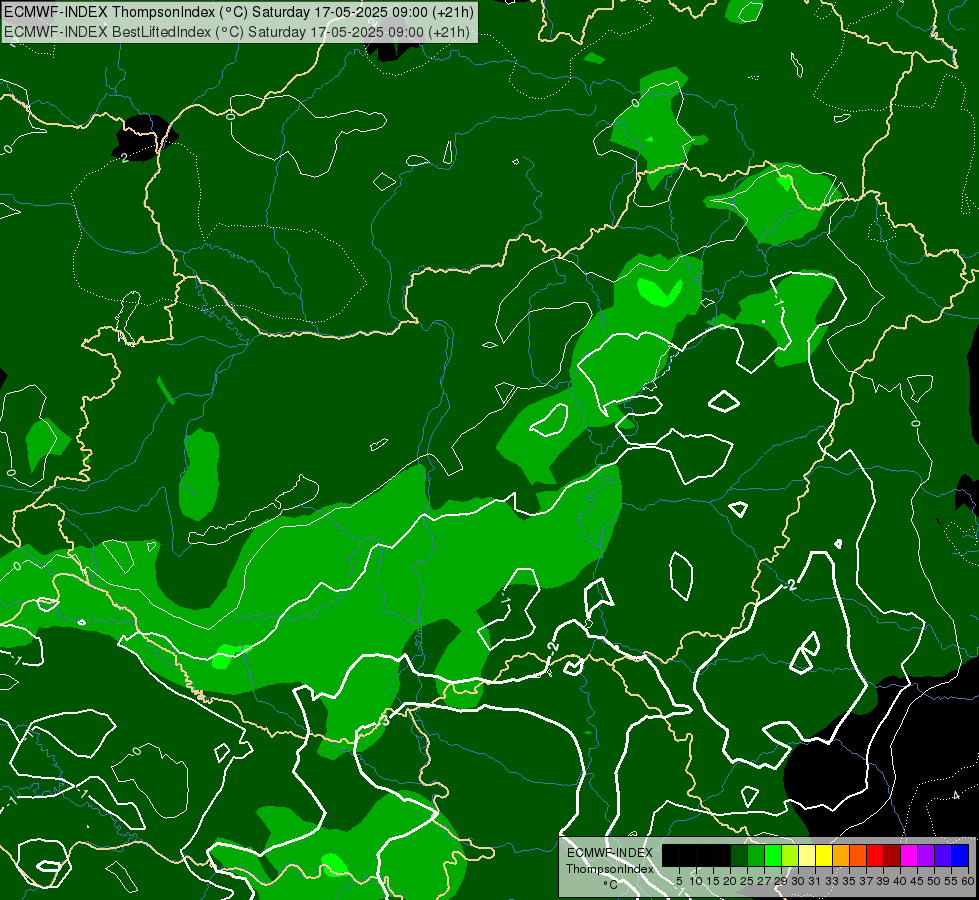Pick the dark green 20–25 legend swatch

coord(739,855)
